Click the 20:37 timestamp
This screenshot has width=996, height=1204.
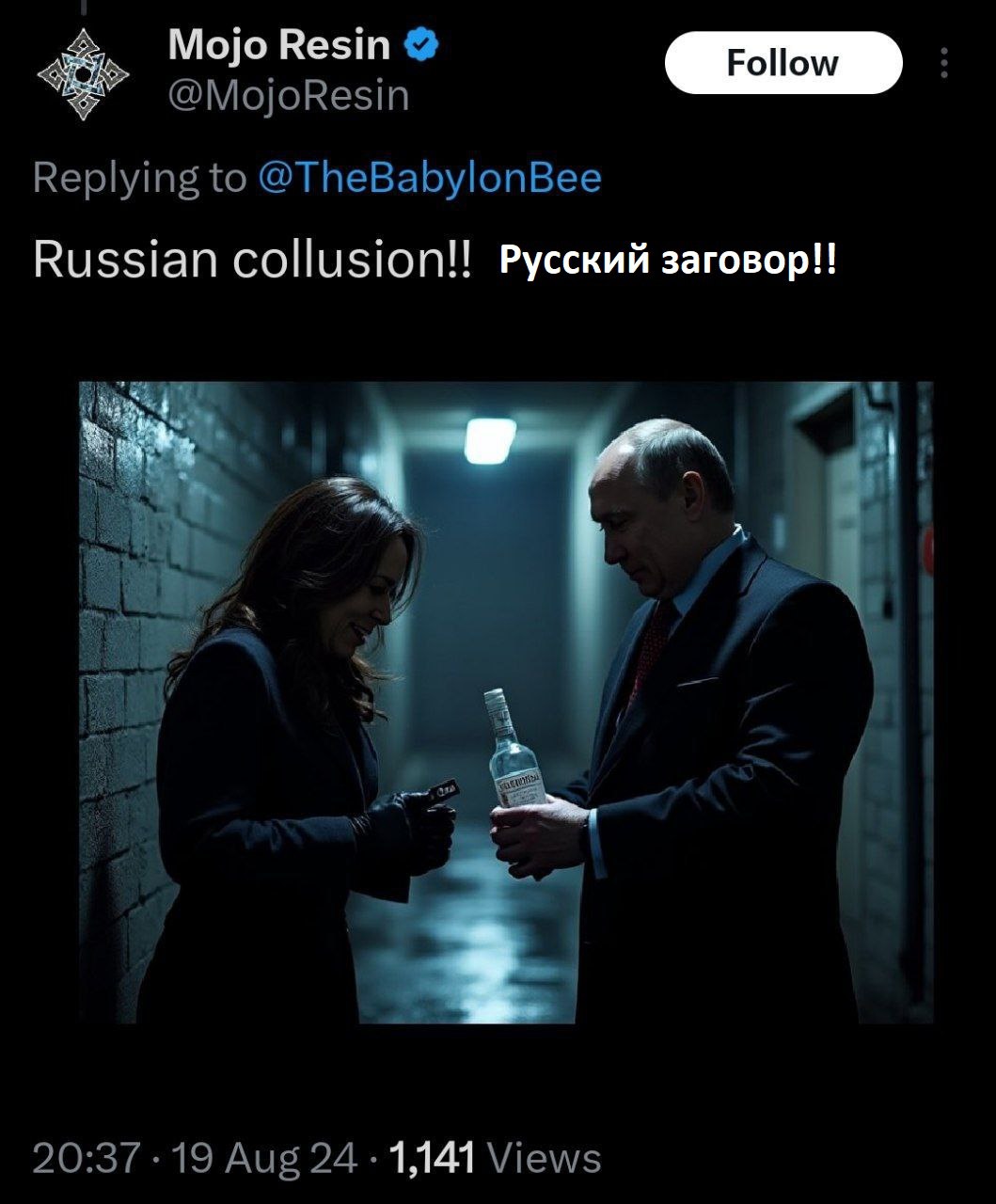(x=87, y=1157)
